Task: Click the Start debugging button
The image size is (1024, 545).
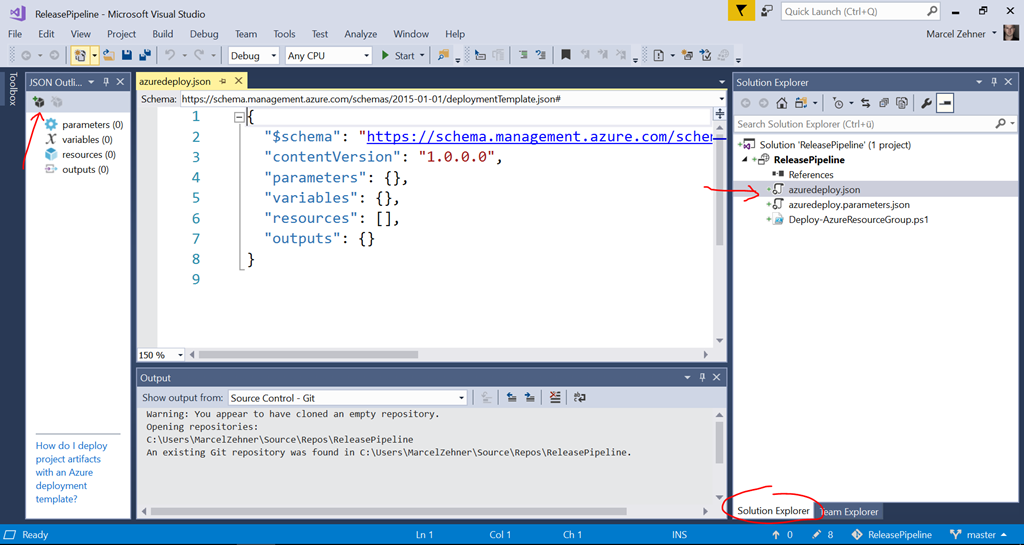Action: pyautogui.click(x=398, y=56)
